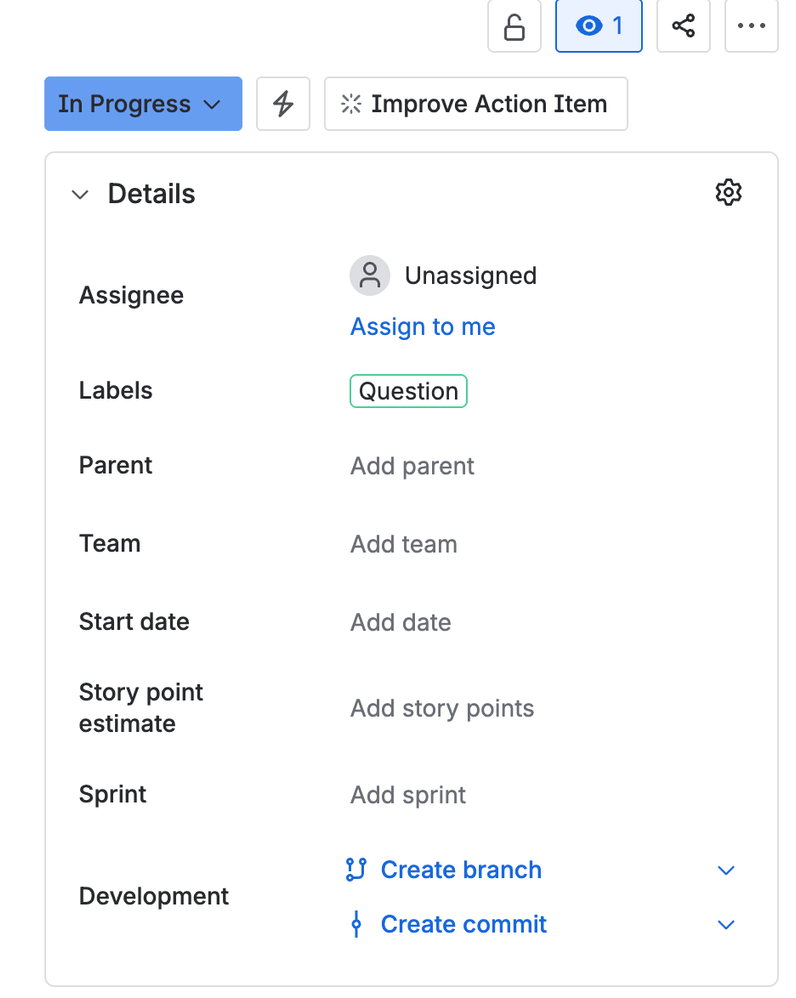Click the Add parent field

tap(412, 466)
